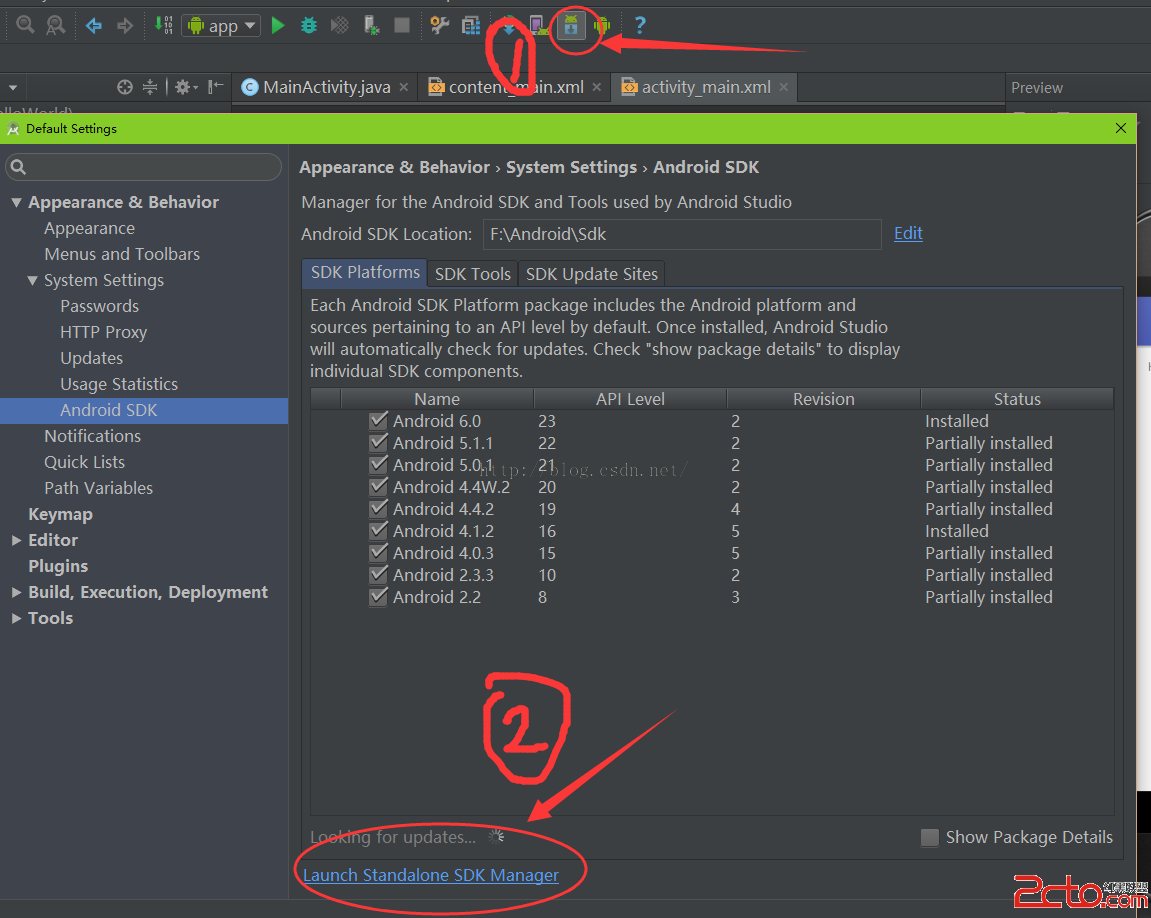
Task: Expand the Build, Execution, Deployment section
Action: click(x=16, y=592)
